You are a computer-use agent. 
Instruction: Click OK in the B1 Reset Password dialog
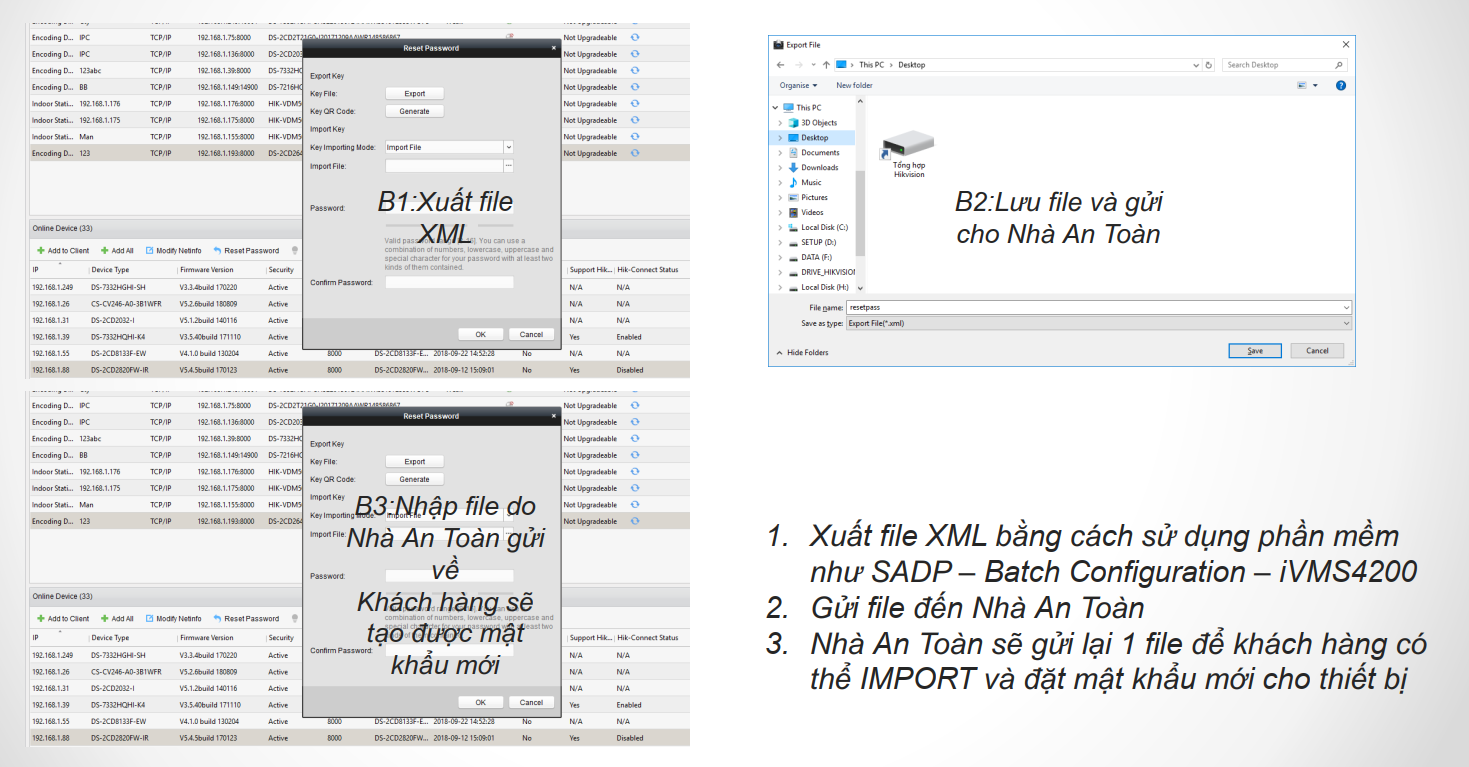[x=481, y=334]
